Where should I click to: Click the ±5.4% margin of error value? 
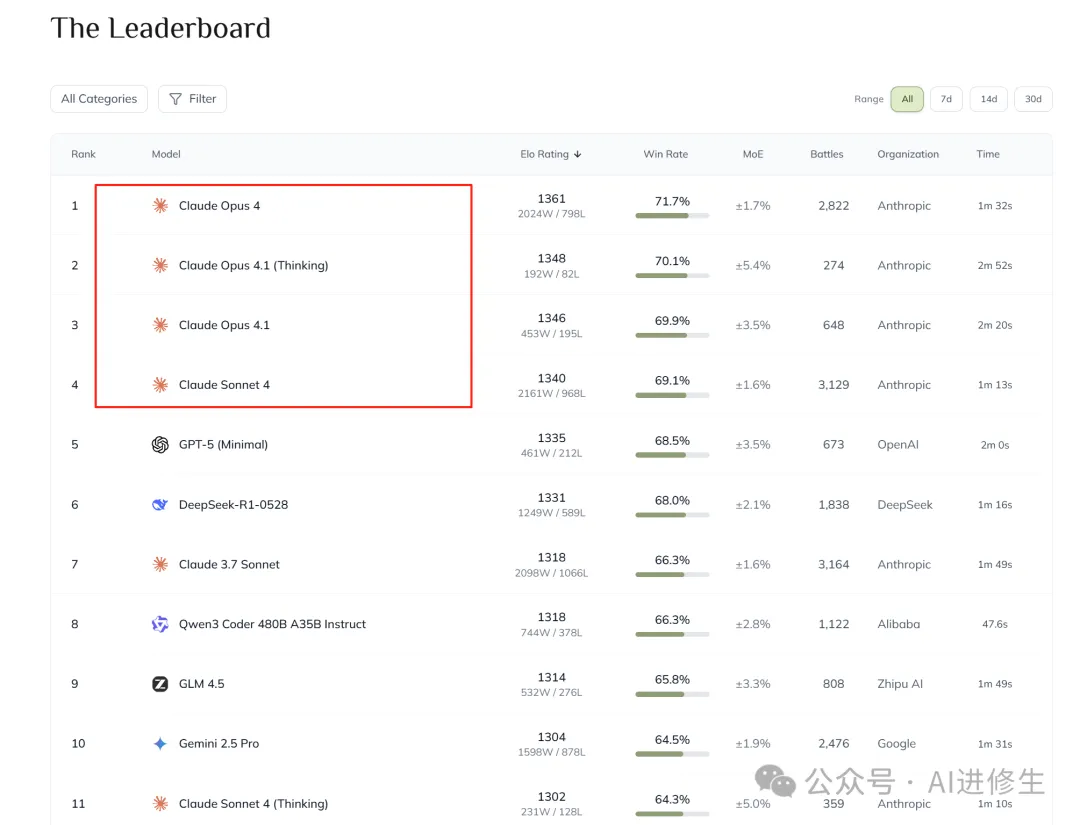[x=753, y=265]
